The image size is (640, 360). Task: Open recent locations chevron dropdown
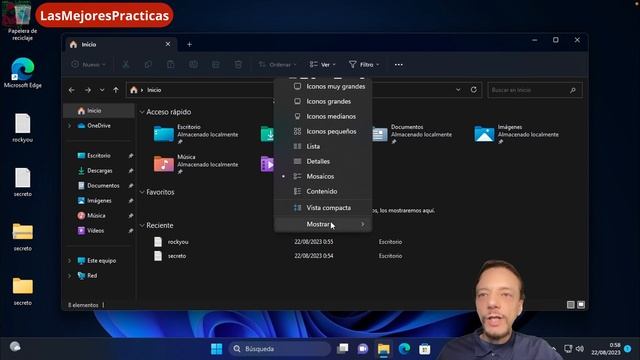pyautogui.click(x=102, y=90)
